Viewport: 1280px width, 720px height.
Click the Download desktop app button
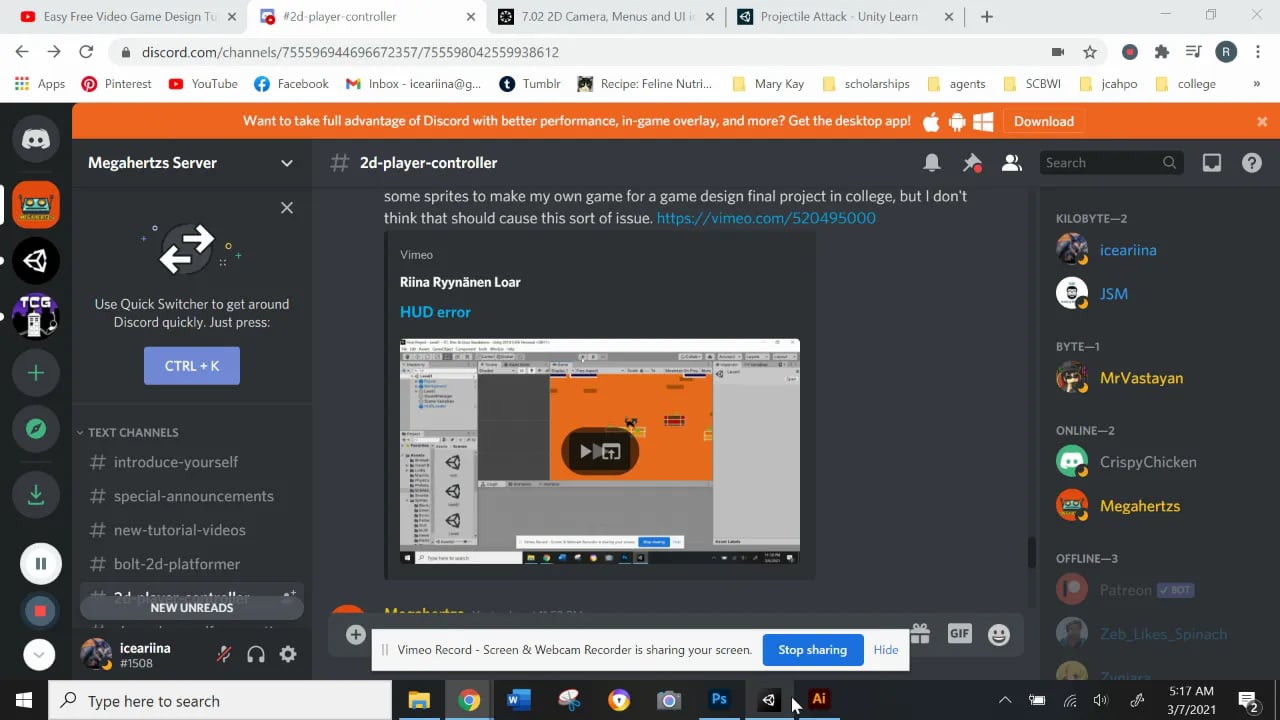1044,122
